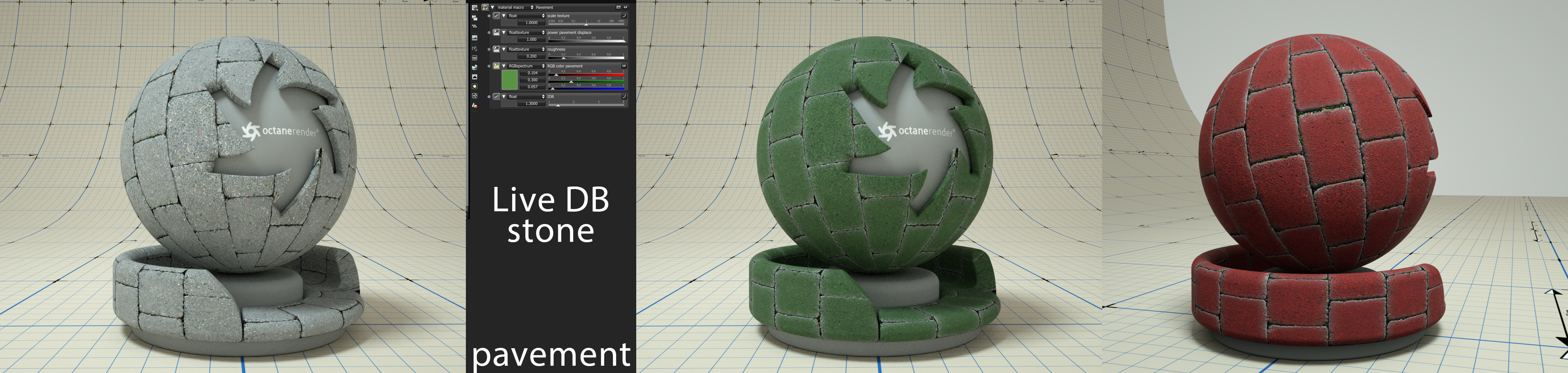Click the material macro node icon for Pavement

(484, 7)
